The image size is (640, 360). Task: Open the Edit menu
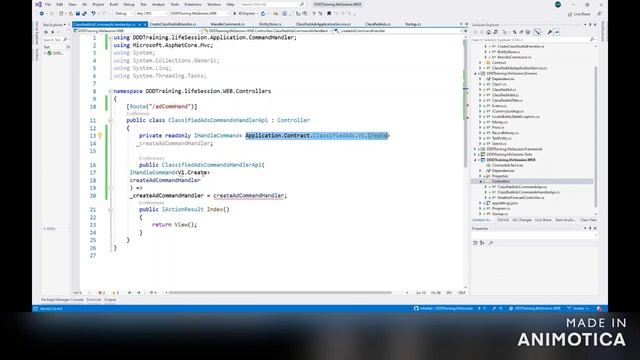tap(60, 4)
